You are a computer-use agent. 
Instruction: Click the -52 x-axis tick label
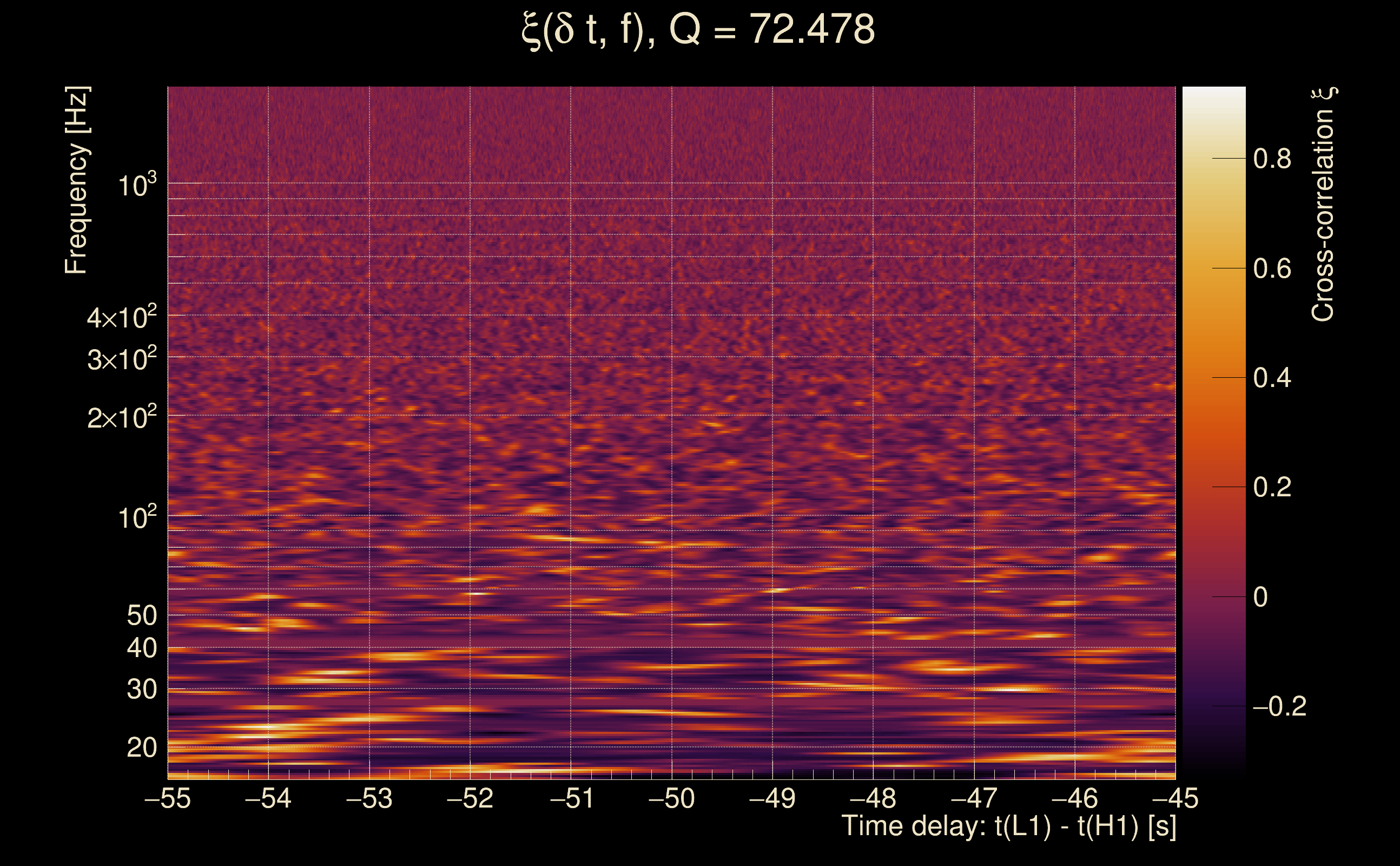click(470, 798)
